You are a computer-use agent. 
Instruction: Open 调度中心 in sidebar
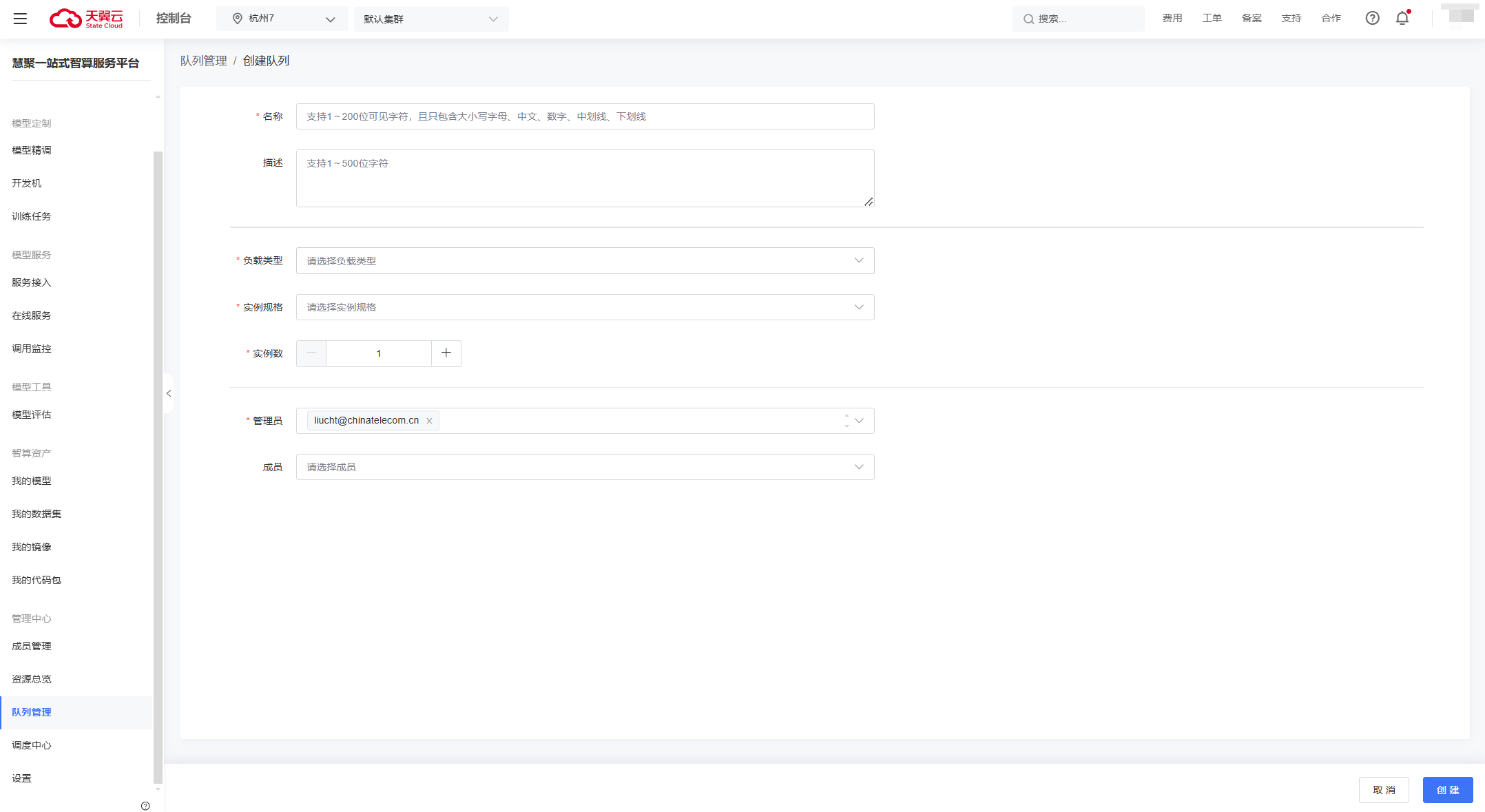[x=32, y=745]
